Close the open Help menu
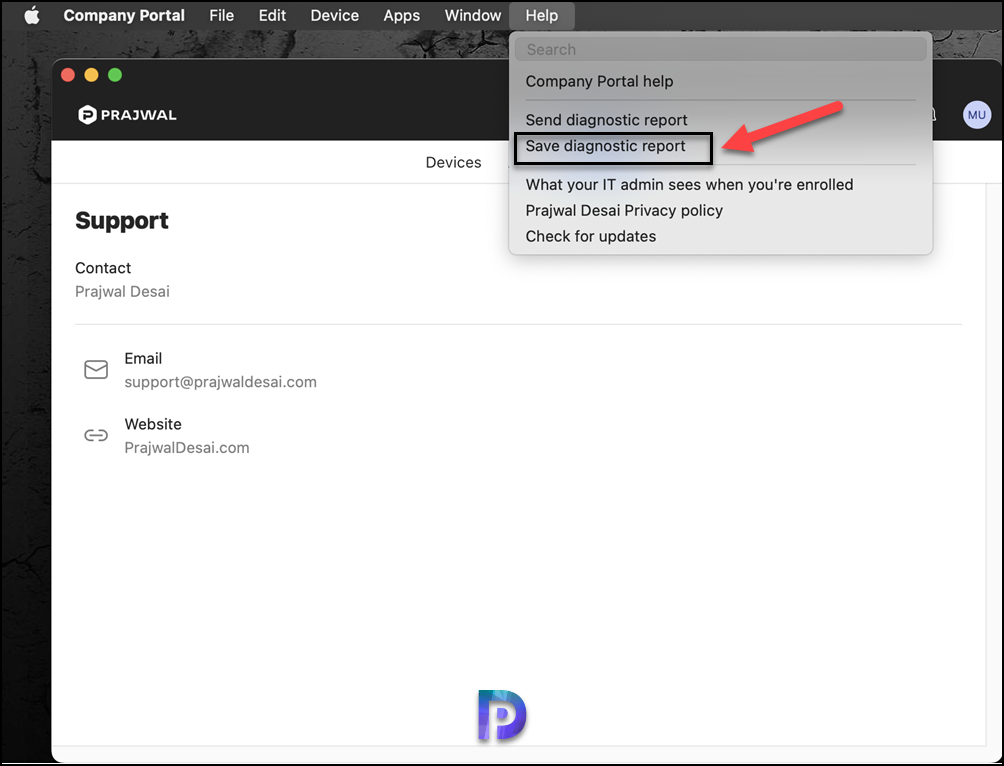 click(x=542, y=15)
